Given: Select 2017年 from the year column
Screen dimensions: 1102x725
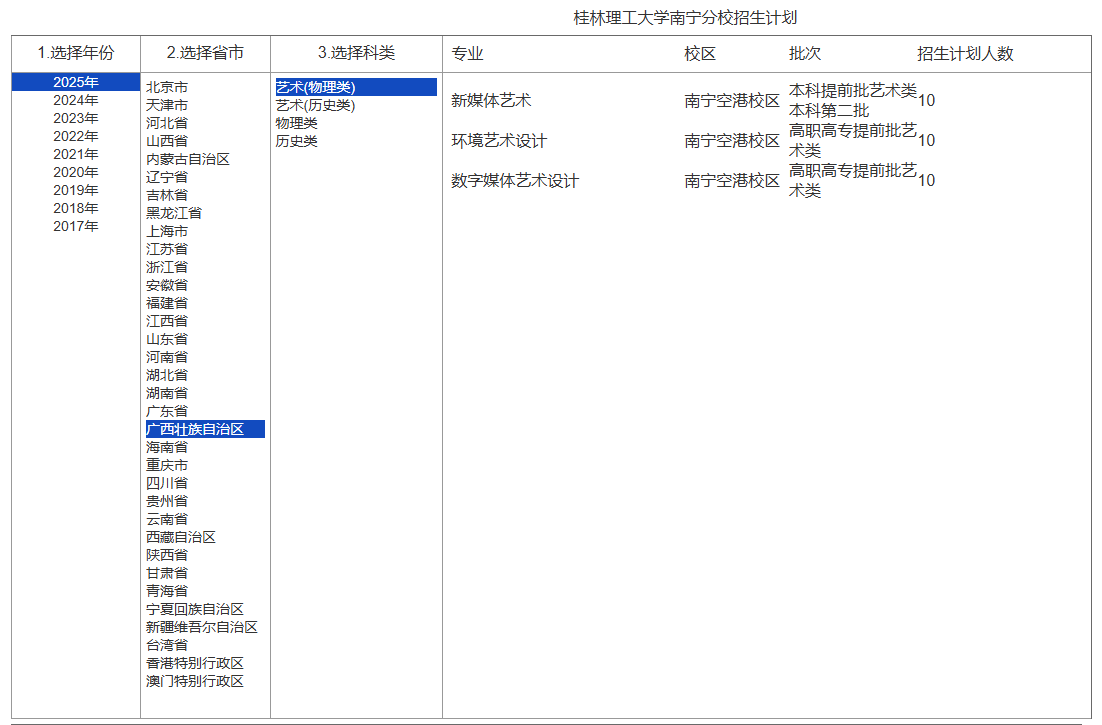Looking at the screenshot, I should point(76,226).
